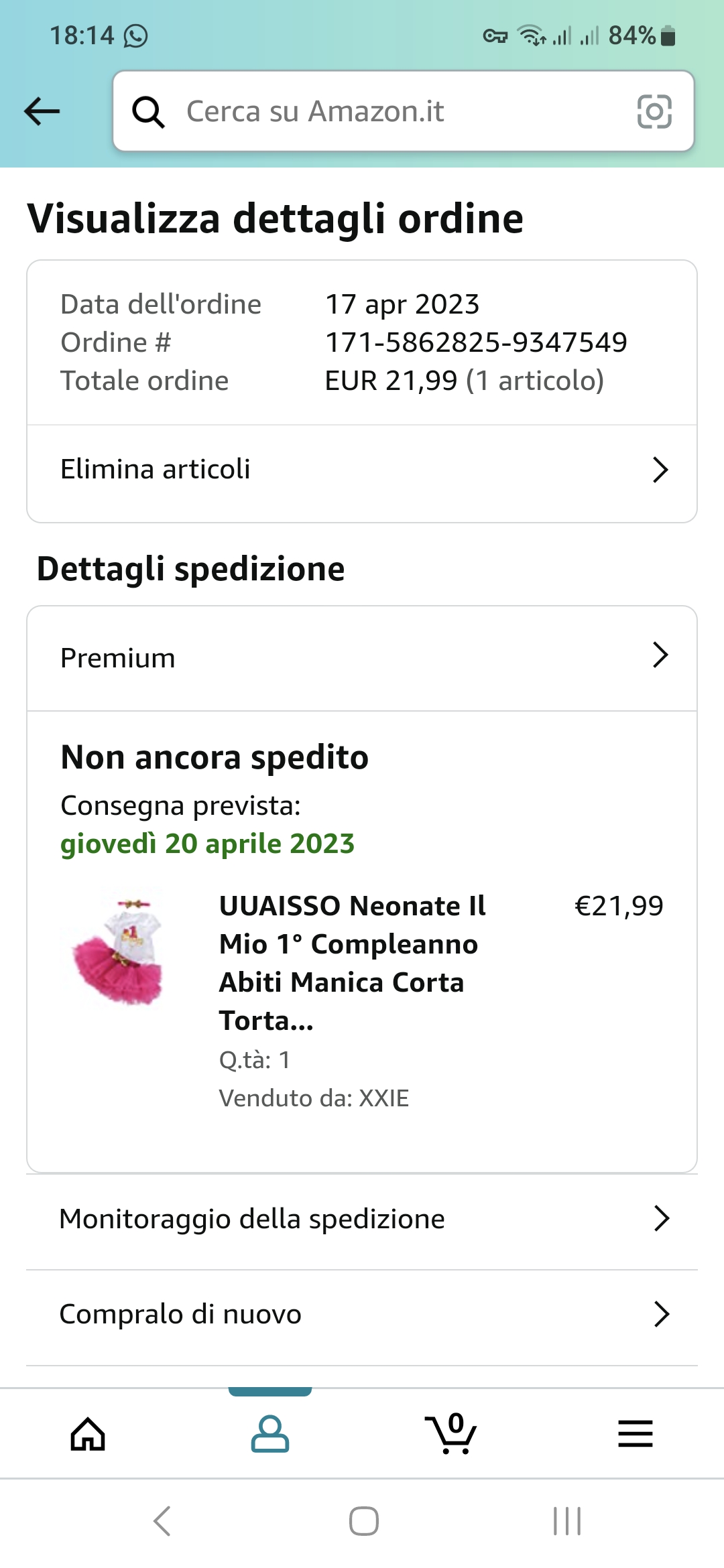Open Monitoraggio della spedizione chevron
Viewport: 724px width, 1568px height.
[661, 1219]
